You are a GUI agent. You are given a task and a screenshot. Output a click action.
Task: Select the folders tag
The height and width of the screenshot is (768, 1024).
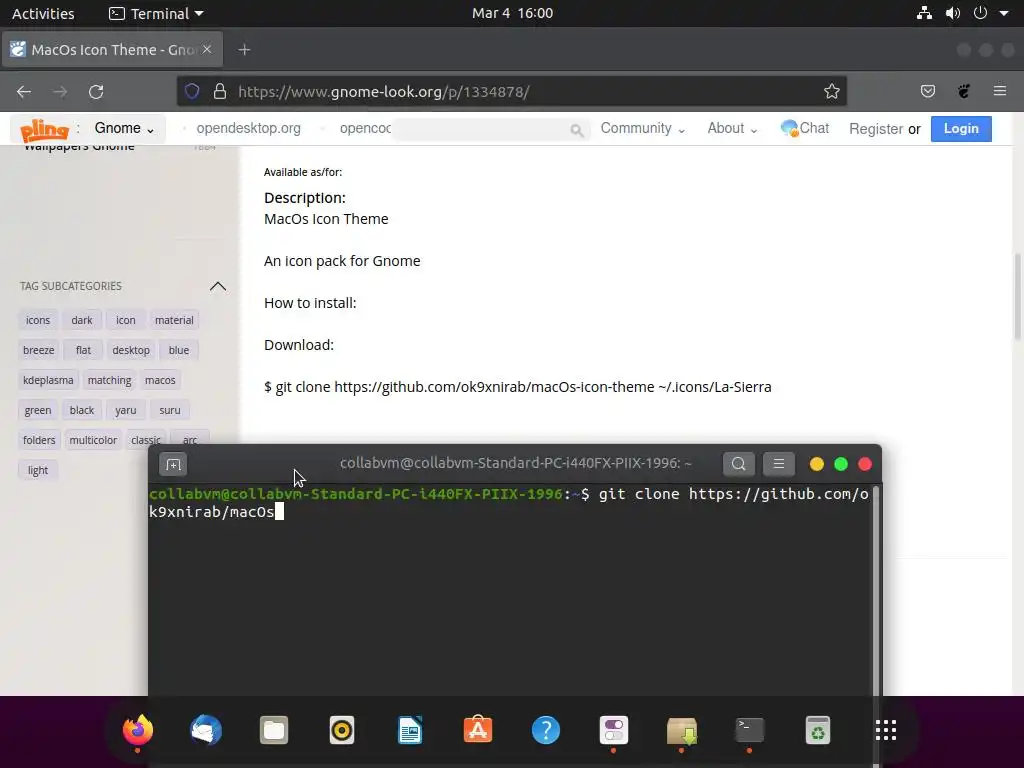click(39, 441)
